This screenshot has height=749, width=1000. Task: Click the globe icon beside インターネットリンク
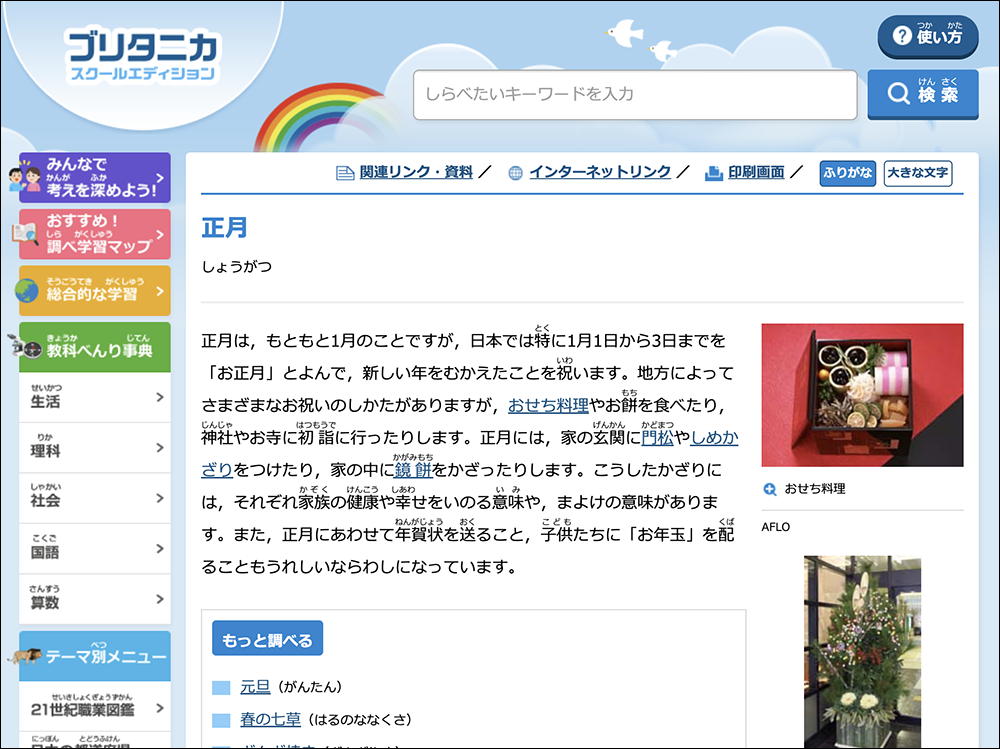515,173
